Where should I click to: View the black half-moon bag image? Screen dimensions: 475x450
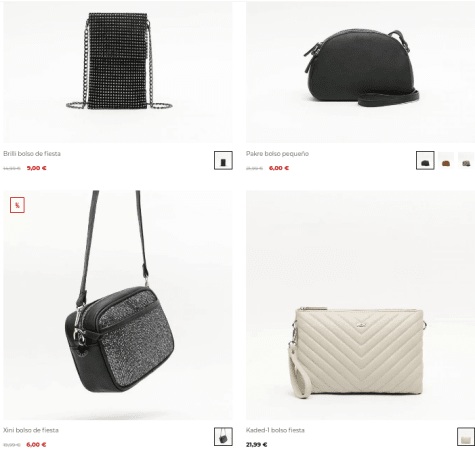point(360,72)
